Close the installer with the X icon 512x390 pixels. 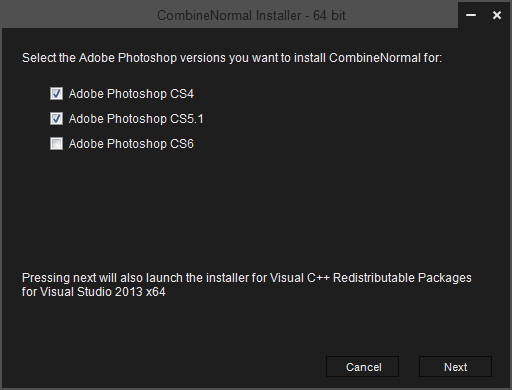tap(497, 15)
